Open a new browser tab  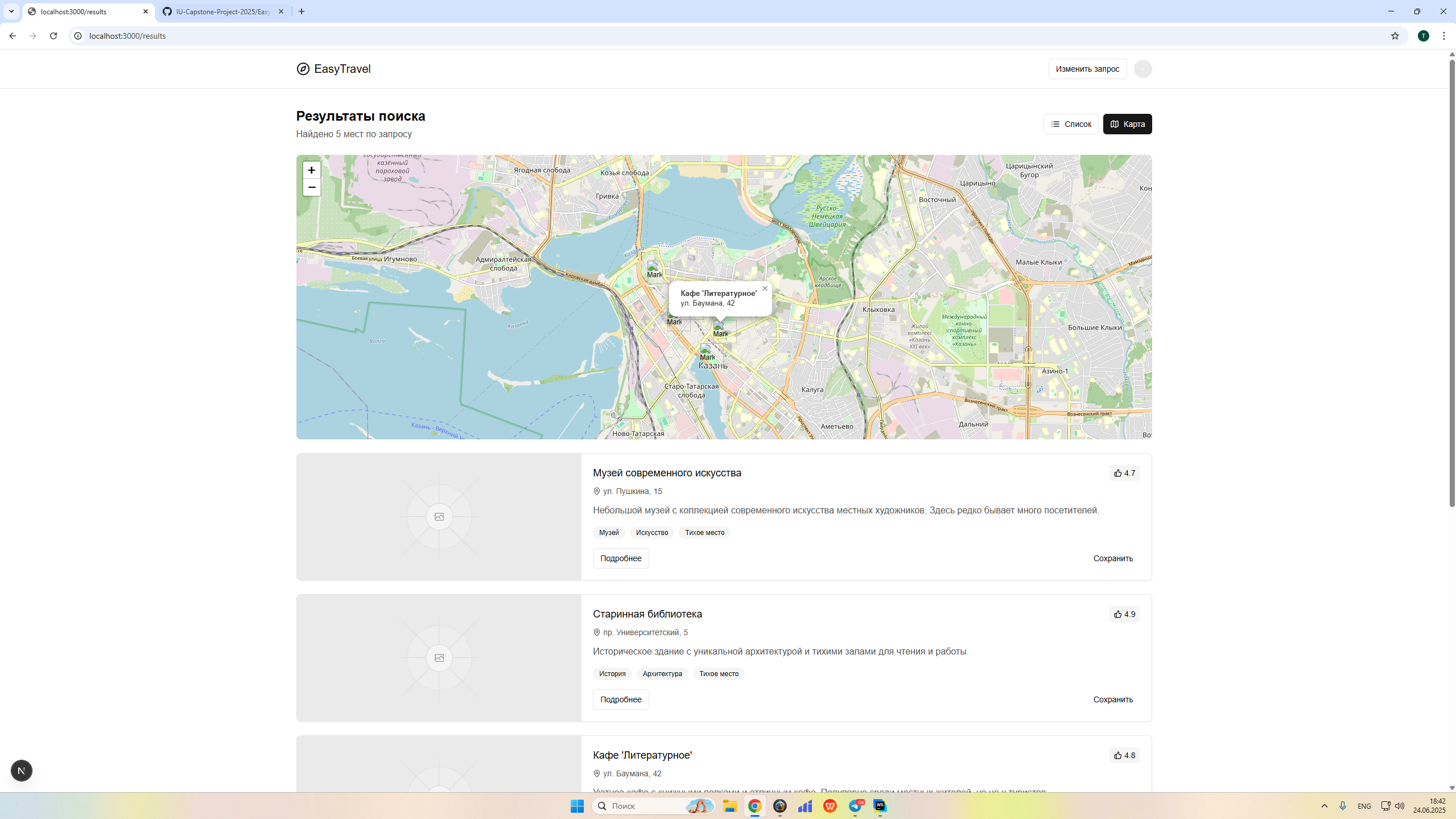[x=302, y=11]
